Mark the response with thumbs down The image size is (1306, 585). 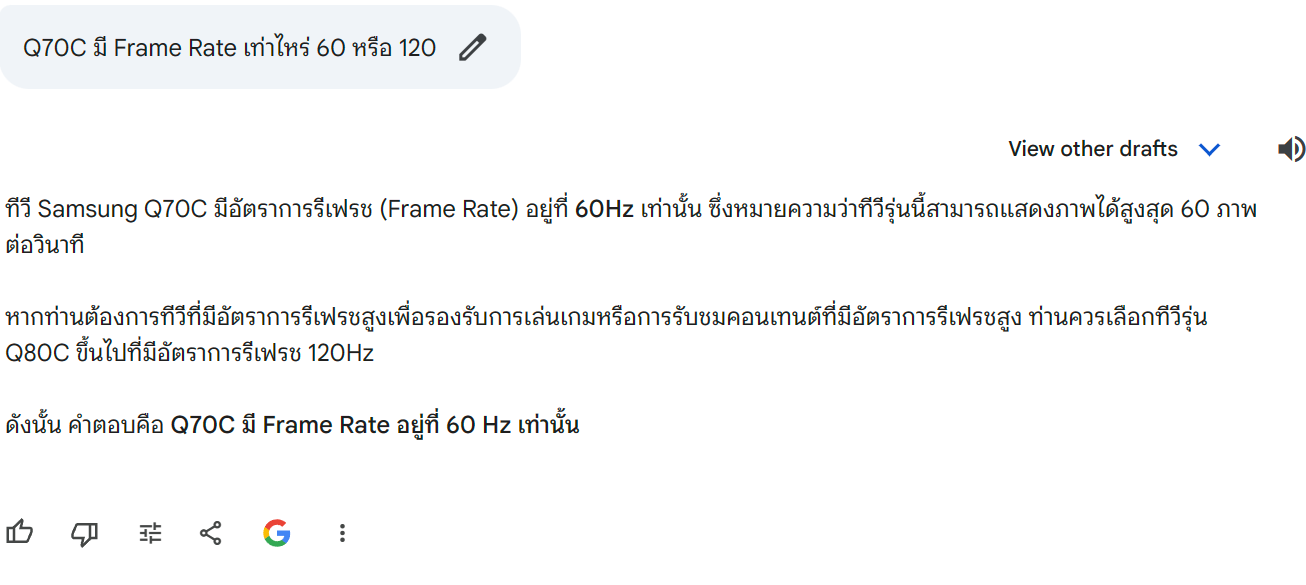tap(85, 534)
